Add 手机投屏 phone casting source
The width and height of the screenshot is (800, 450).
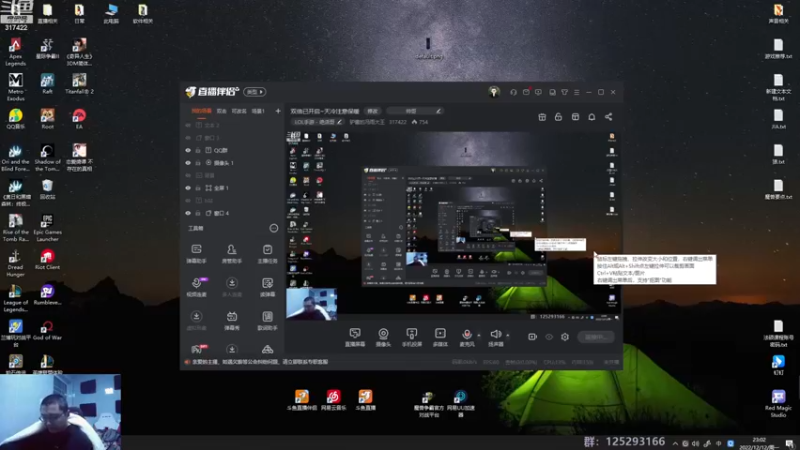click(x=412, y=337)
